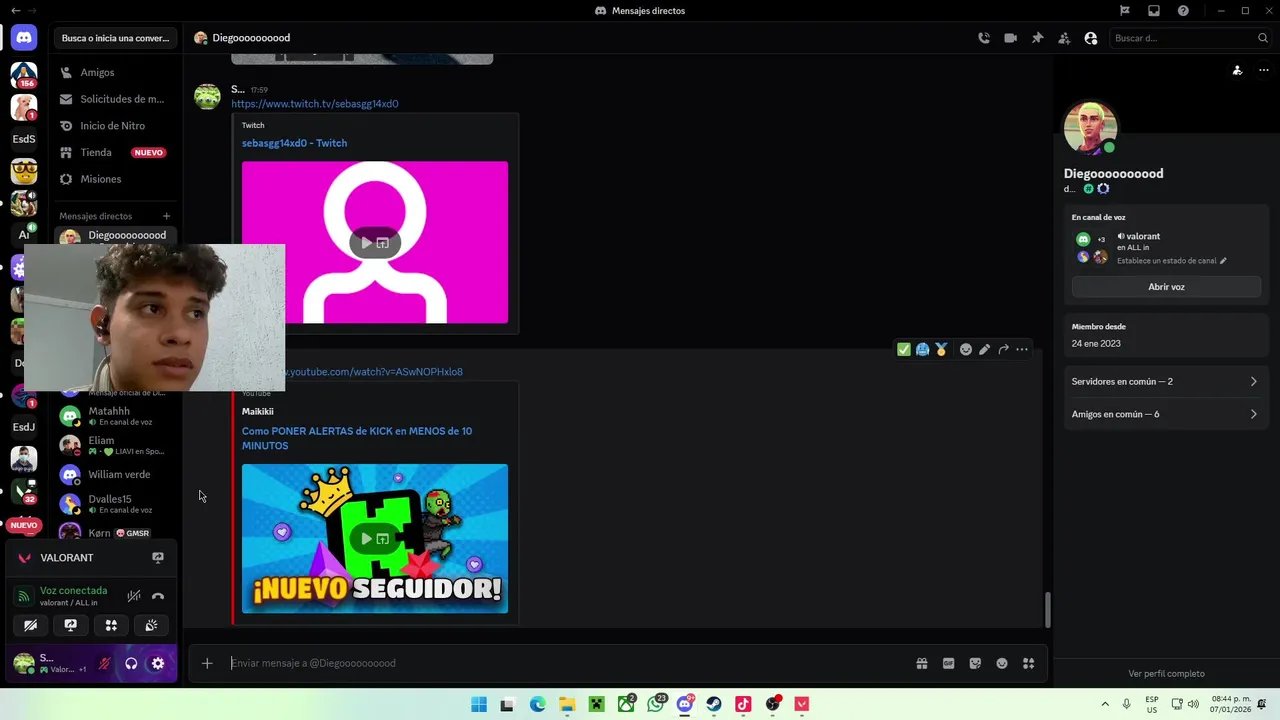The height and width of the screenshot is (720, 1280).
Task: Start an activity from the voice panel
Action: pos(111,625)
